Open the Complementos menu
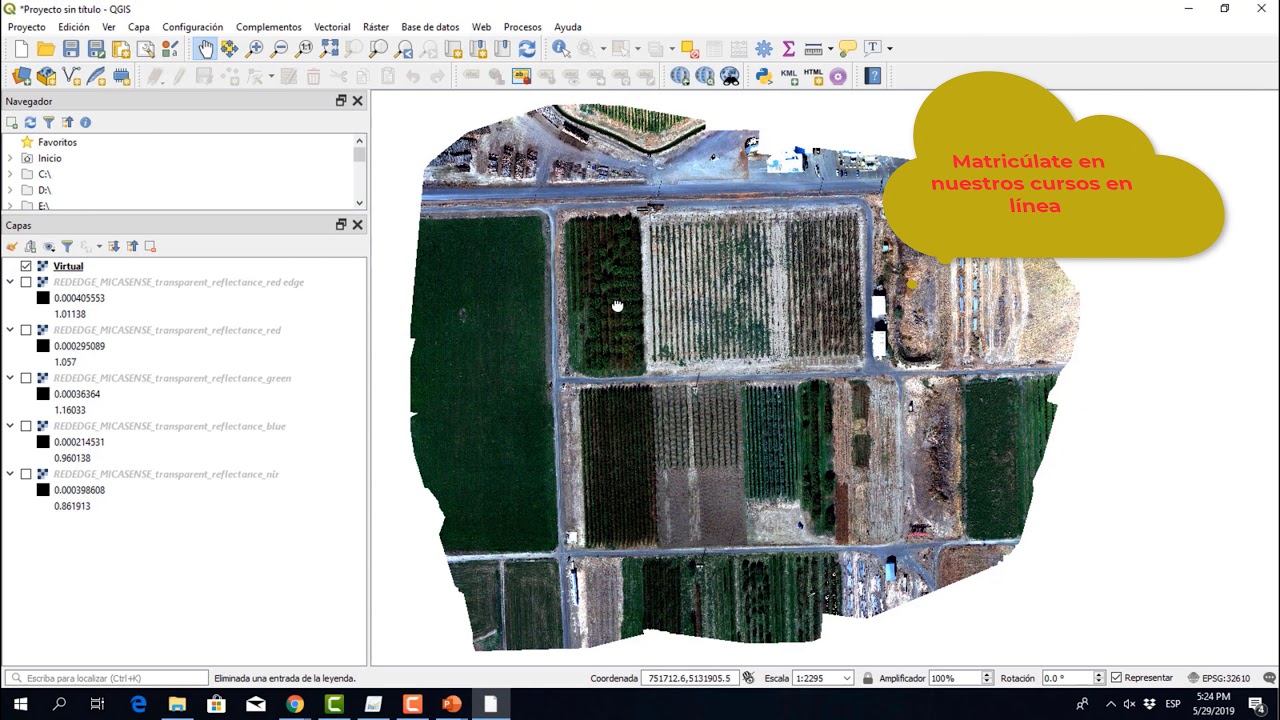 tap(268, 27)
